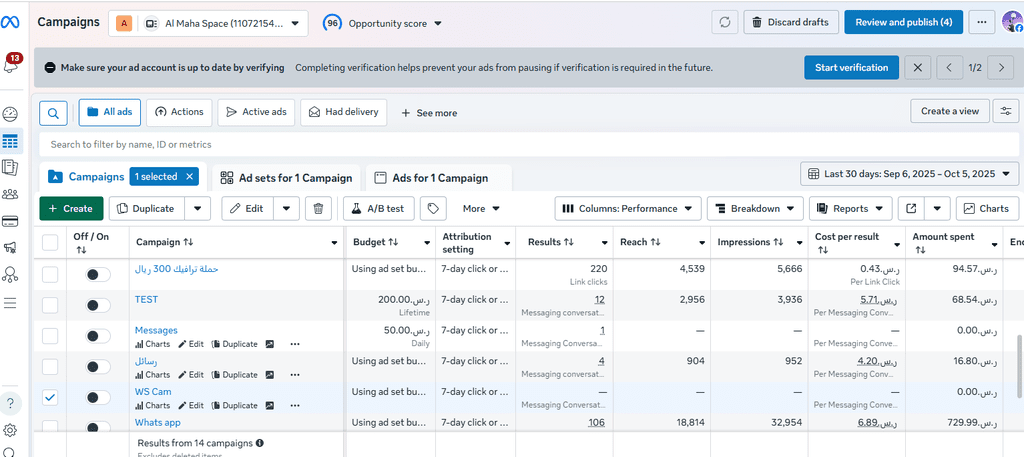Image resolution: width=1024 pixels, height=457 pixels.
Task: Uncheck the WS Cam campaign checkbox
Action: 50,397
